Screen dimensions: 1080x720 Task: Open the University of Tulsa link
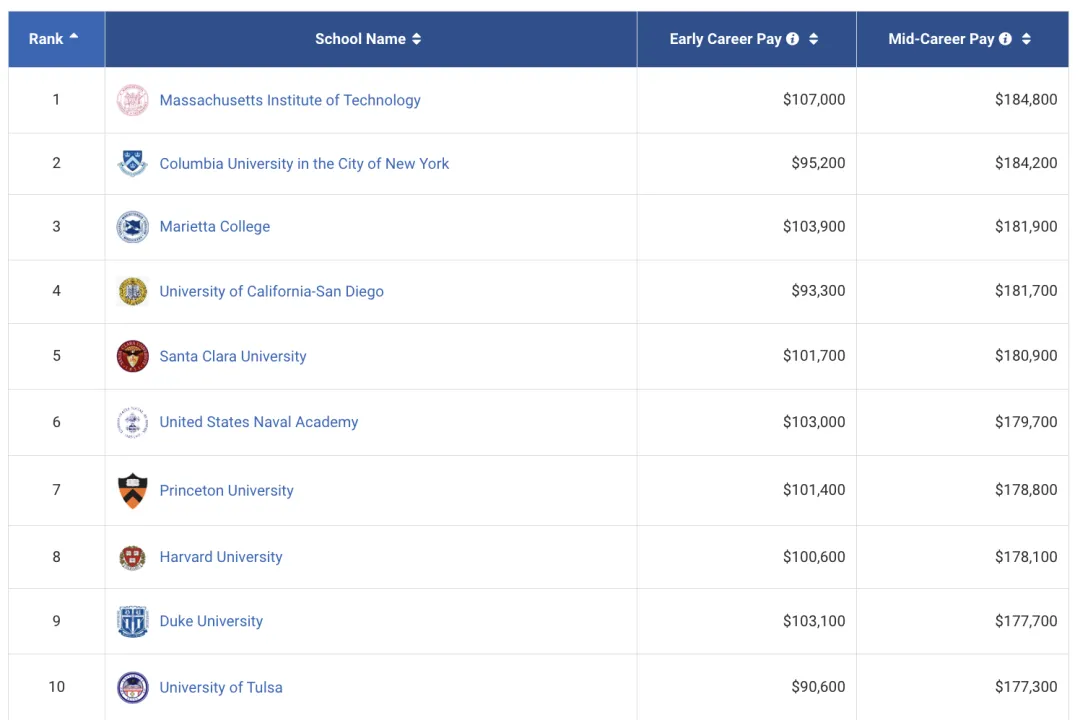(x=221, y=688)
